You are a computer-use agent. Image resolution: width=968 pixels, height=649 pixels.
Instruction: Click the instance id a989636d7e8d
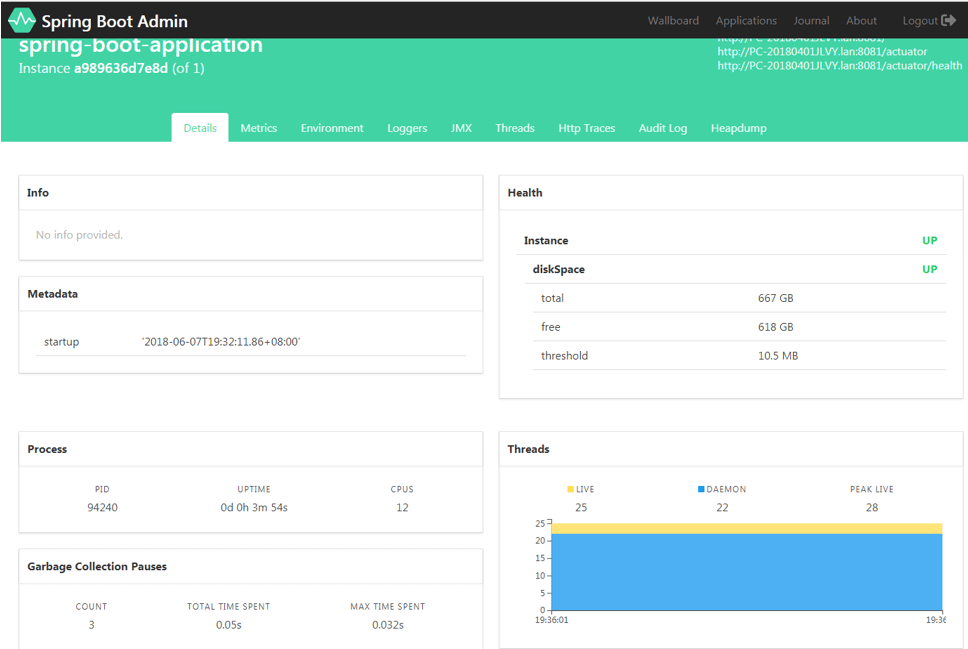pyautogui.click(x=121, y=68)
